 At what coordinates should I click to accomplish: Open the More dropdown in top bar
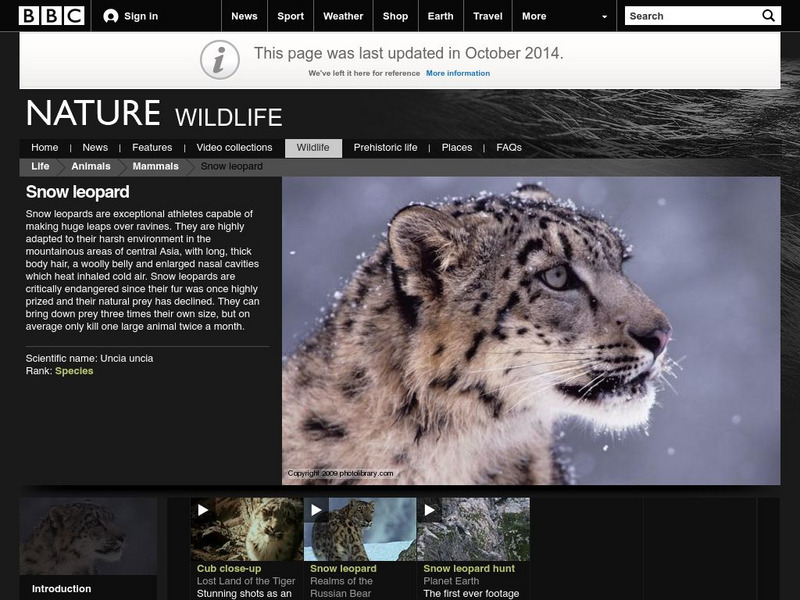click(x=545, y=16)
